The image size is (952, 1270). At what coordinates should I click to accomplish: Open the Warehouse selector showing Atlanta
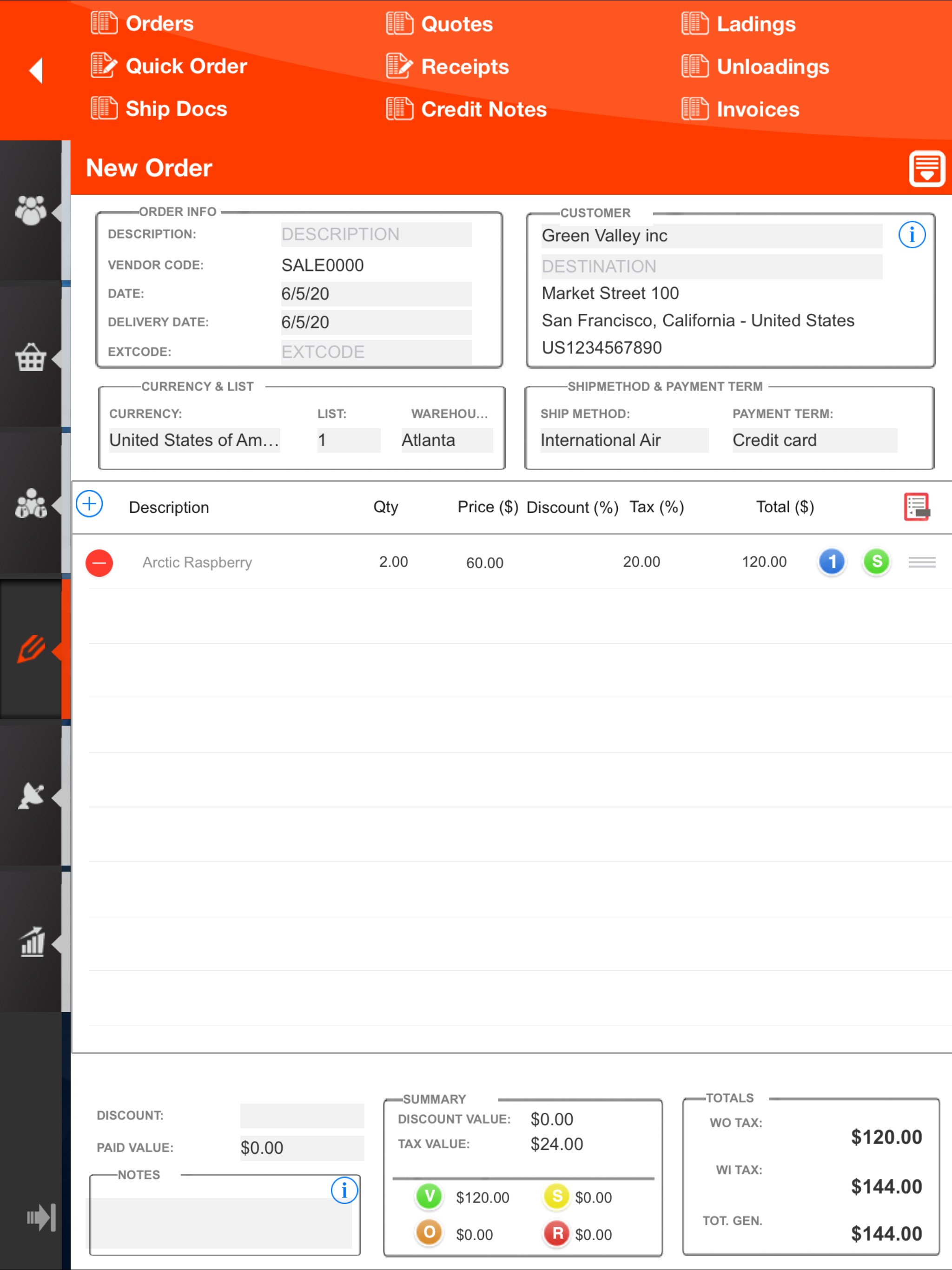pos(447,440)
